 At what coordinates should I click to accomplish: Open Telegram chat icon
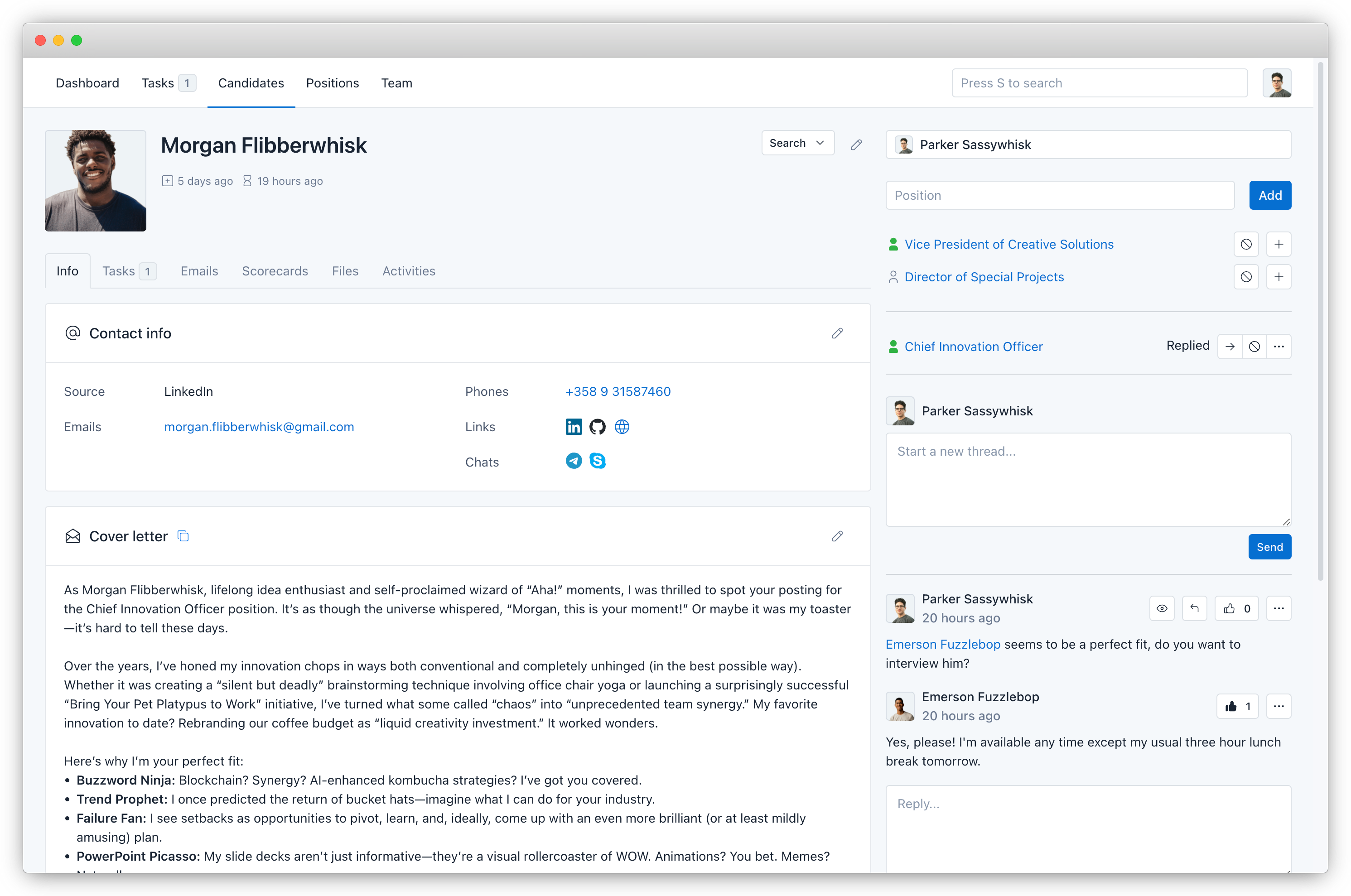[x=573, y=461]
